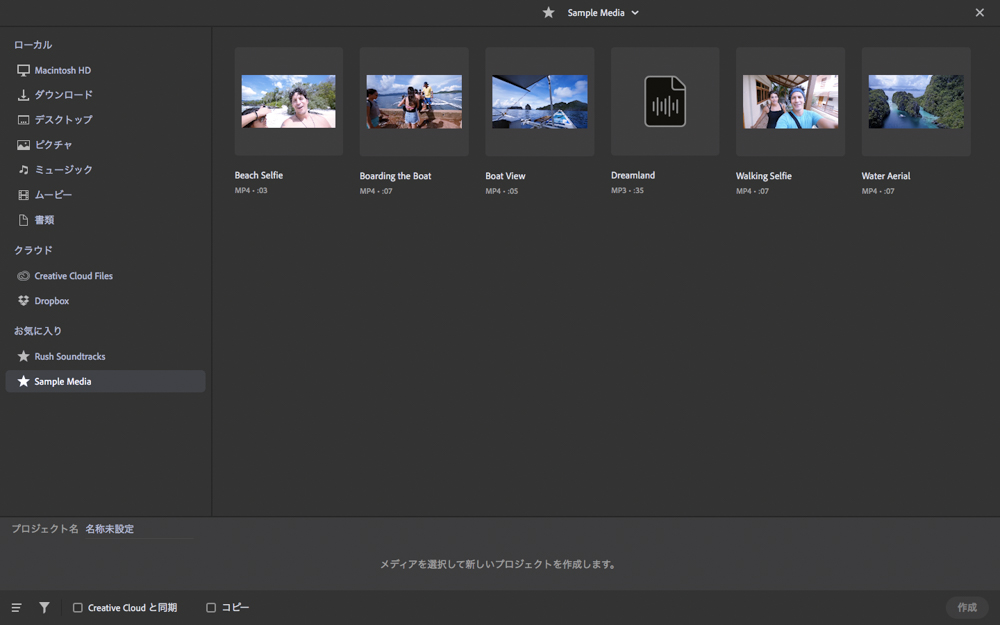Click the star icon beside Sample Media in sidebar
The height and width of the screenshot is (625, 1000).
(x=24, y=381)
